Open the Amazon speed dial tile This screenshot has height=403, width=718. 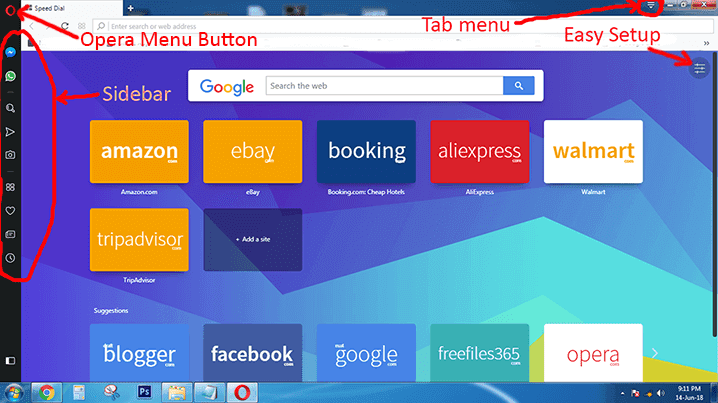click(139, 152)
